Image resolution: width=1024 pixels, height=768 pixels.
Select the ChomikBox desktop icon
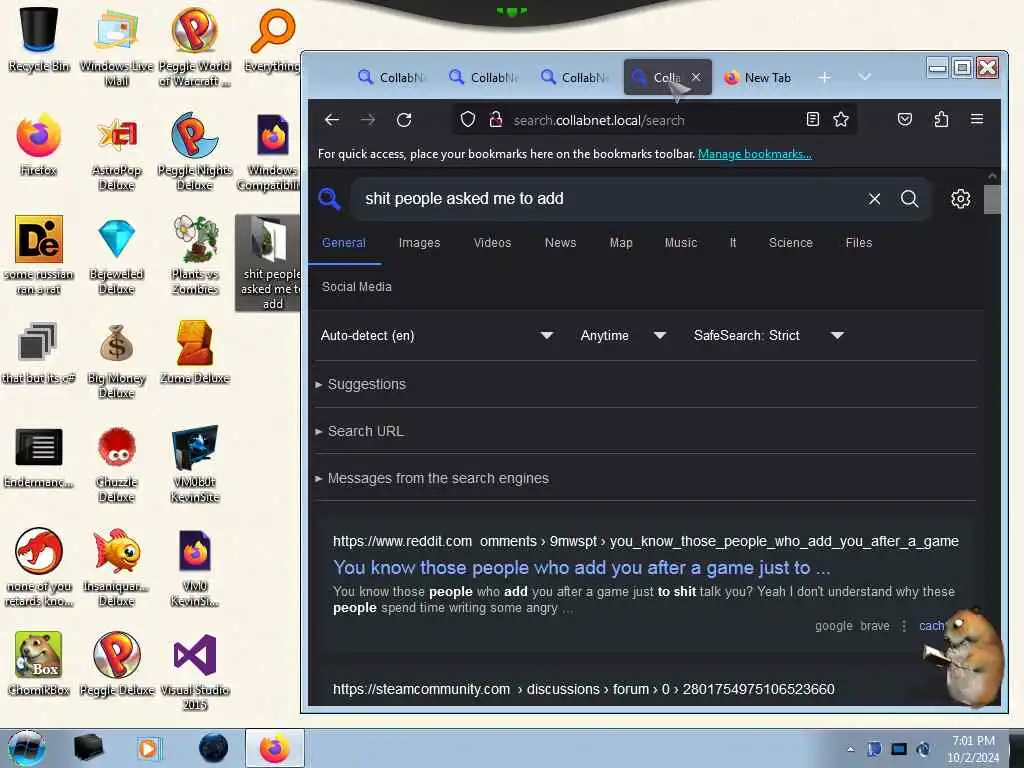point(39,664)
